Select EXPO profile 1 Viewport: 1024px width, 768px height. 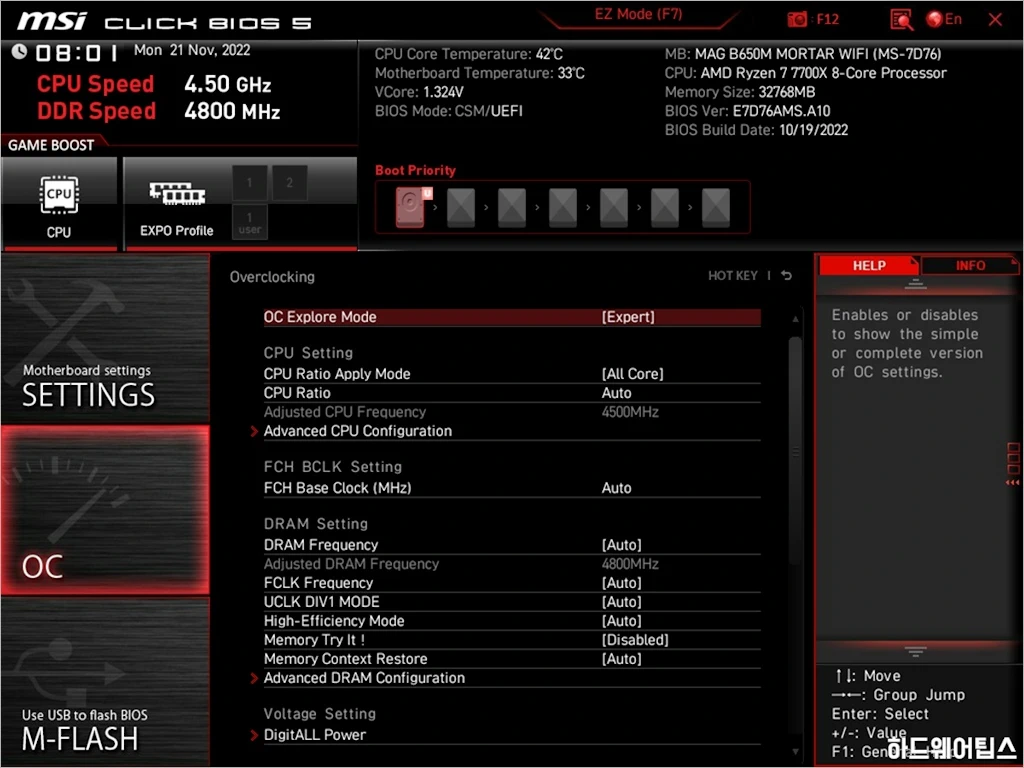249,183
